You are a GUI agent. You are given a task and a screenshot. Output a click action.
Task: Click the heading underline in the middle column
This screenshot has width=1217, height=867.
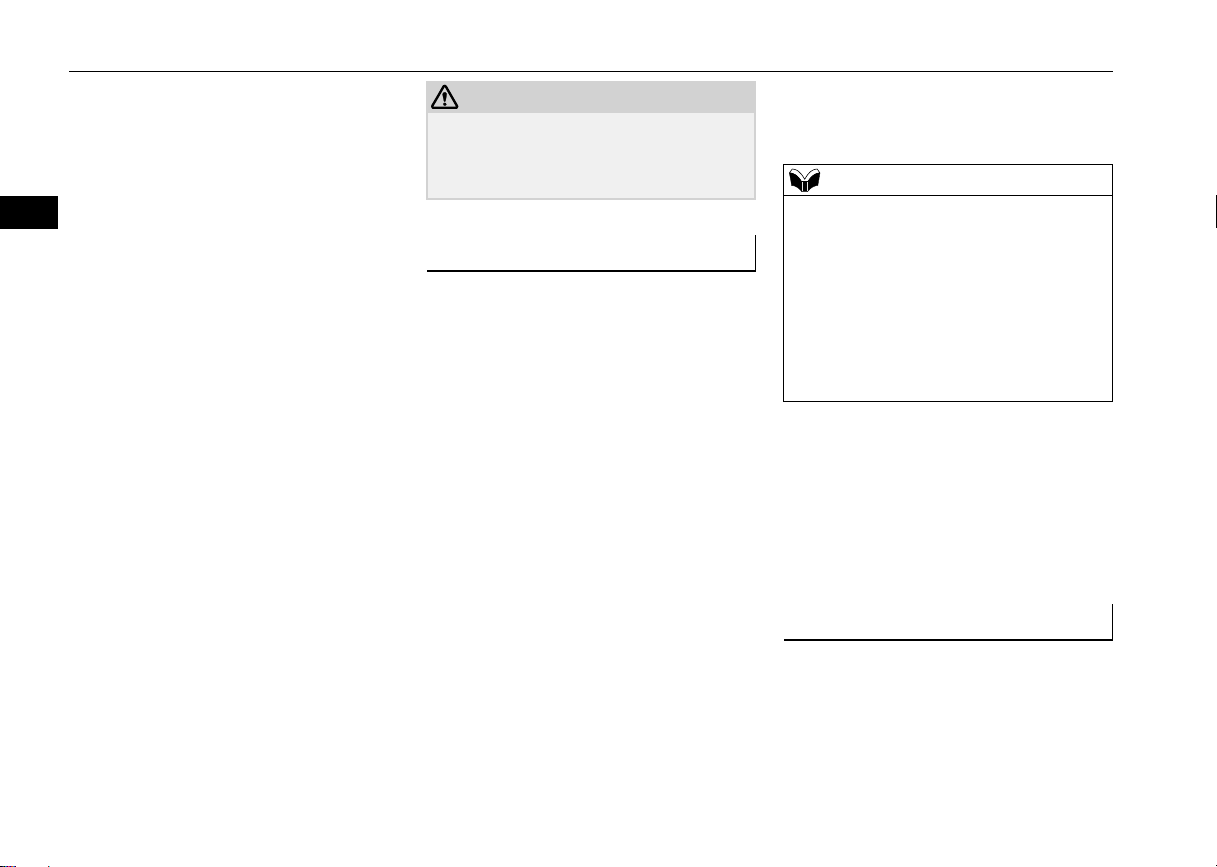point(591,270)
